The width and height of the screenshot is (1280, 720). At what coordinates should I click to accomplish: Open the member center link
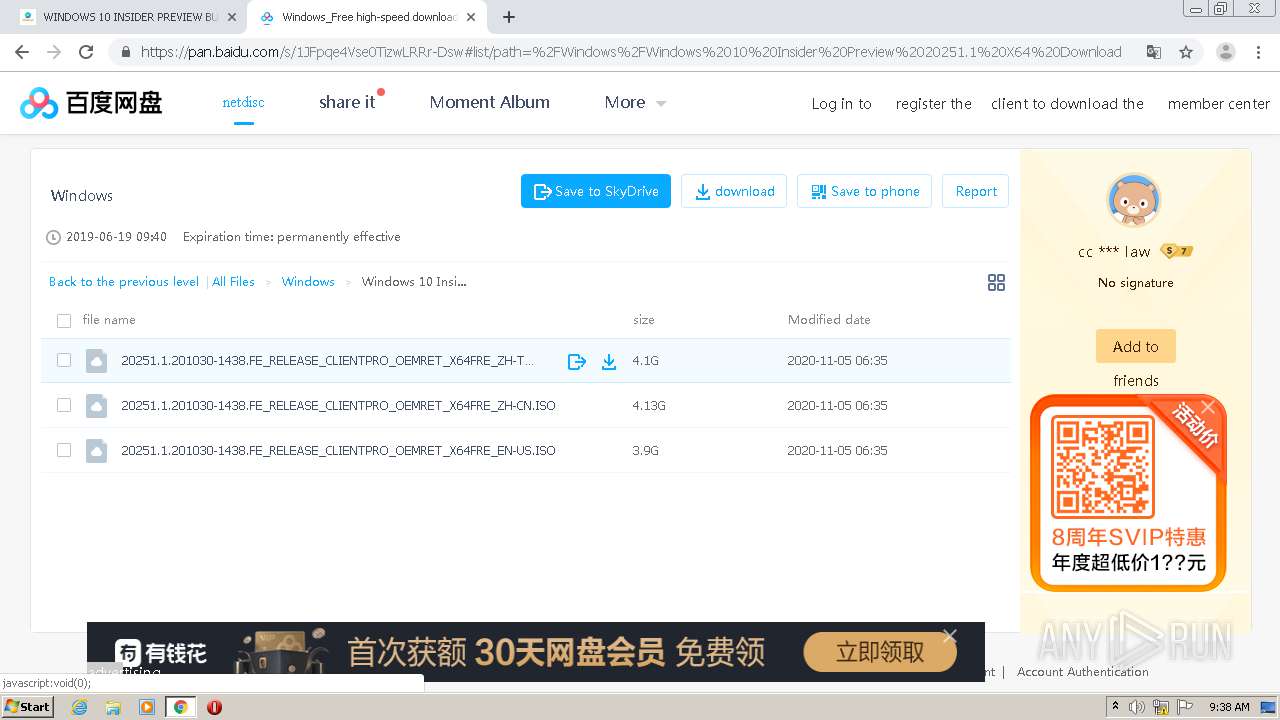point(1218,104)
